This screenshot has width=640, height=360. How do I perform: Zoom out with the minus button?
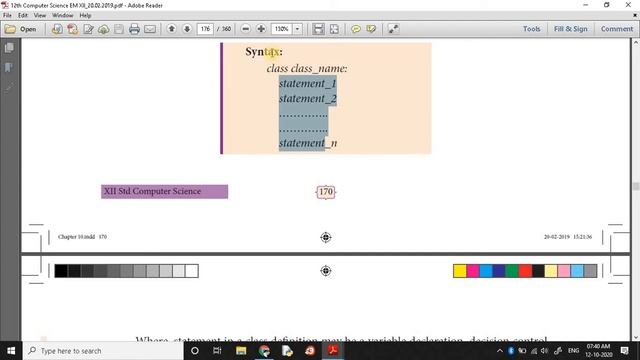245,29
